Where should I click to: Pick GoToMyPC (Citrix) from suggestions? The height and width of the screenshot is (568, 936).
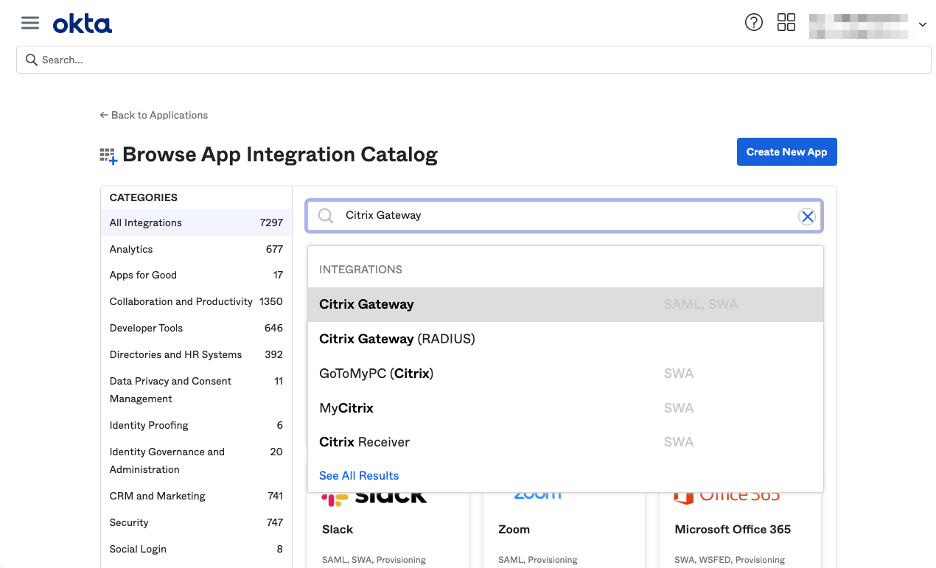(376, 373)
